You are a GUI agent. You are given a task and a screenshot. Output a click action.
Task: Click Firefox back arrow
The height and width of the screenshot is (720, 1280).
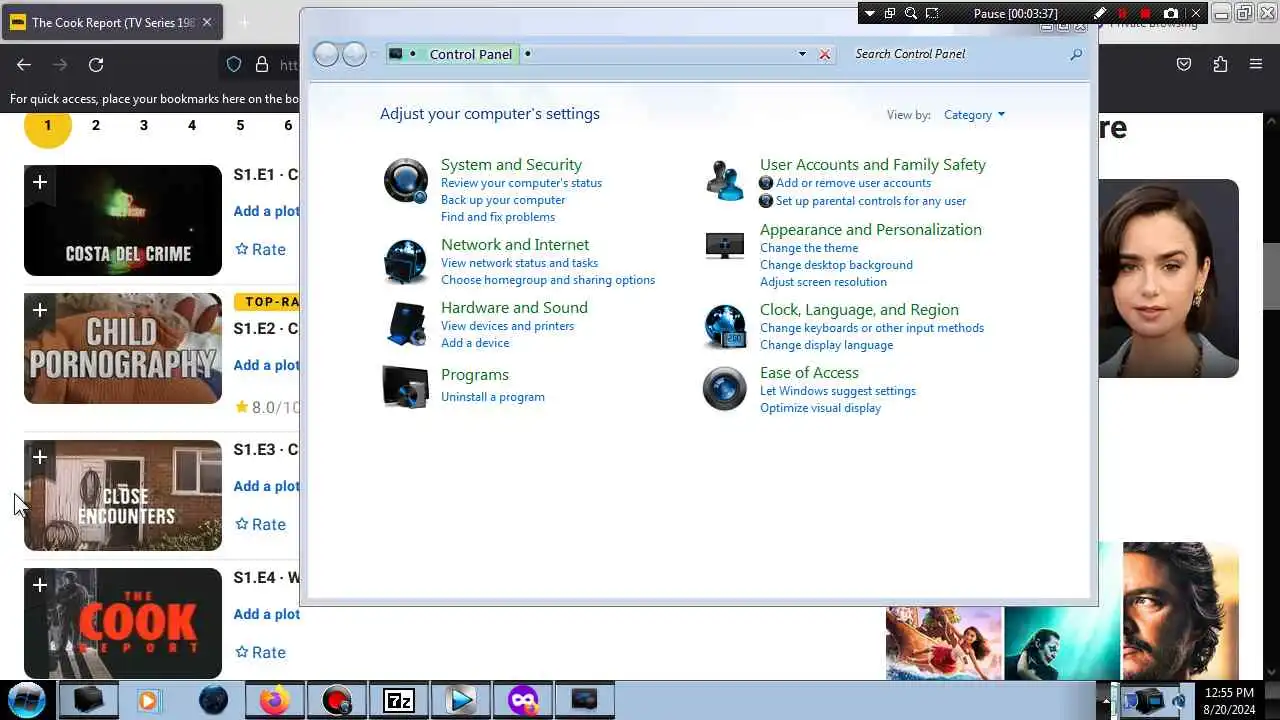pos(24,64)
